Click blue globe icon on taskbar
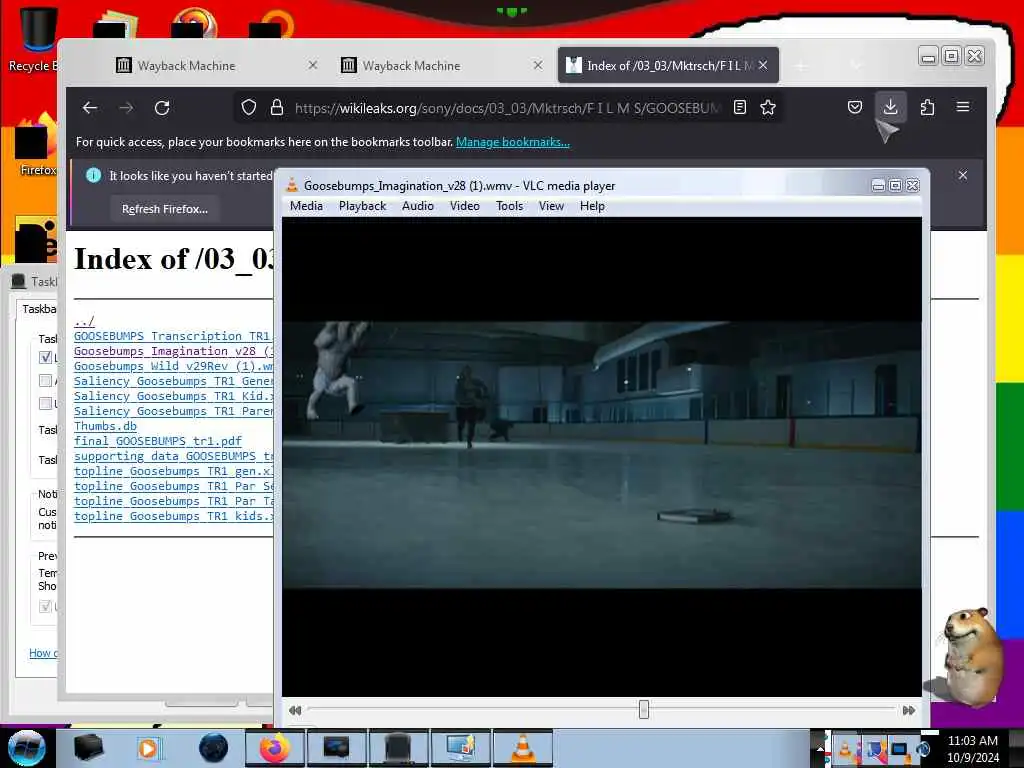Screen dimensions: 1024x768 coord(214,748)
